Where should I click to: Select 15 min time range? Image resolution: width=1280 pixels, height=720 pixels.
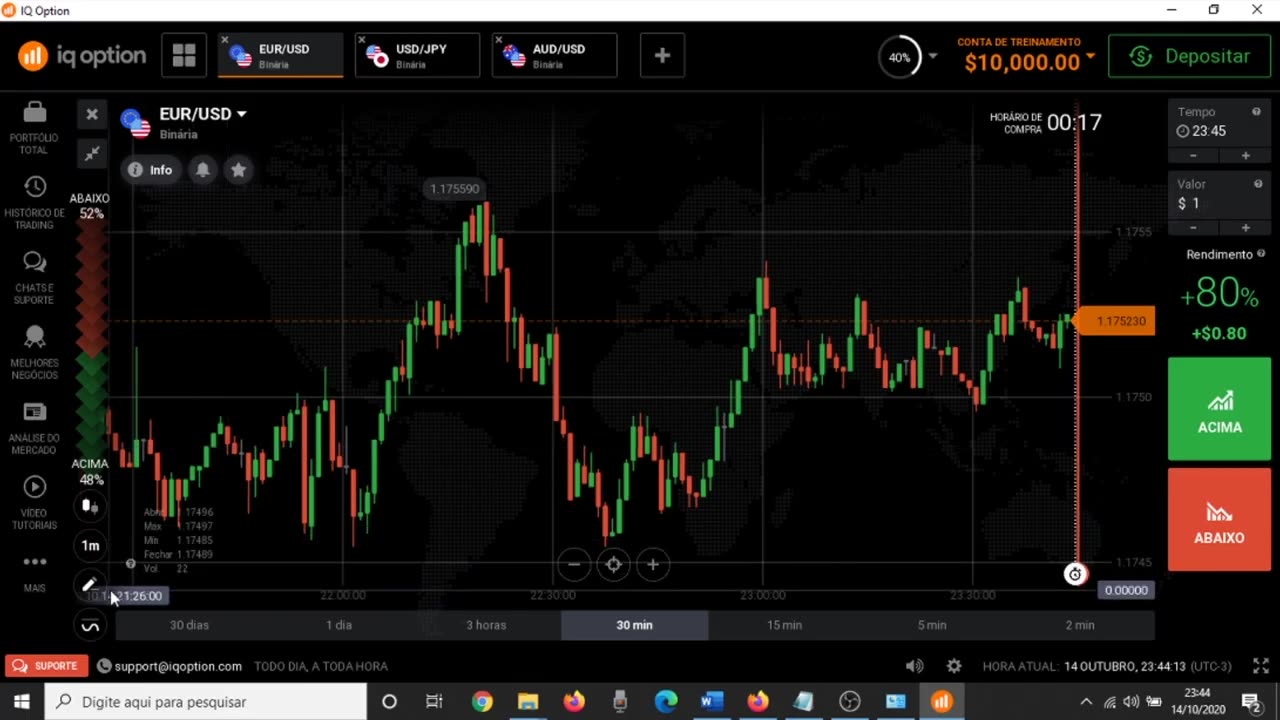(784, 625)
